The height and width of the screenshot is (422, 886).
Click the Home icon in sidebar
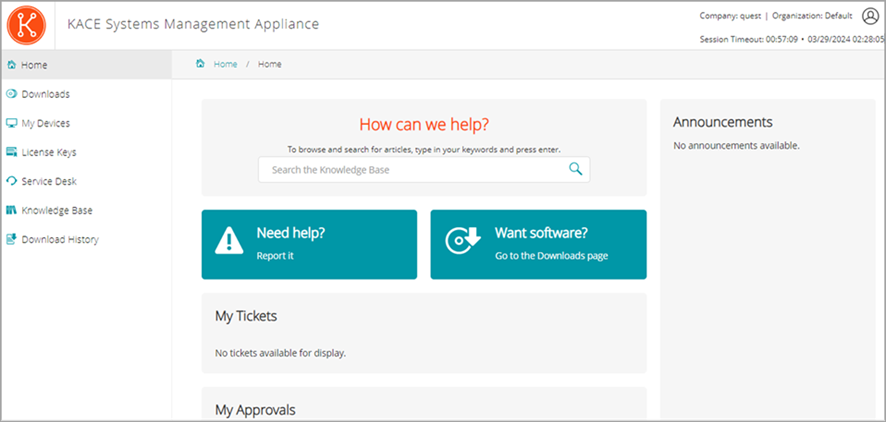click(11, 65)
